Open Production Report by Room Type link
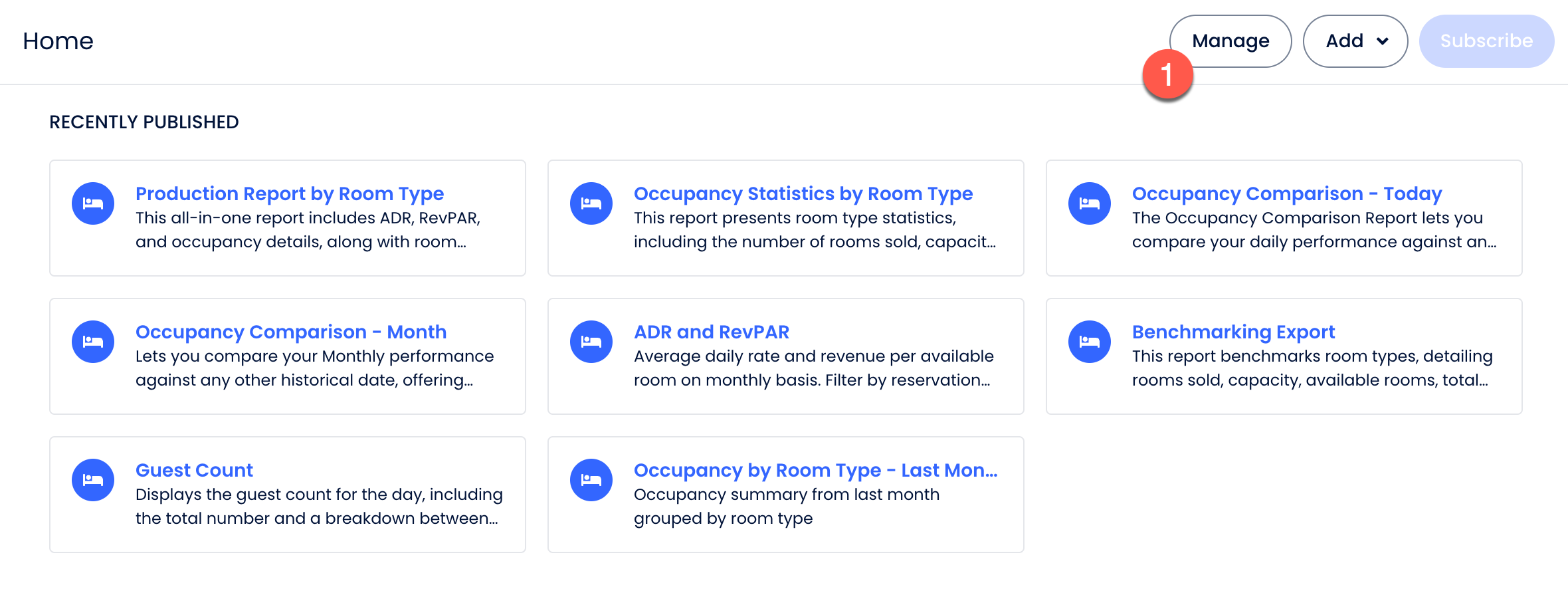This screenshot has width=1568, height=597. [290, 193]
